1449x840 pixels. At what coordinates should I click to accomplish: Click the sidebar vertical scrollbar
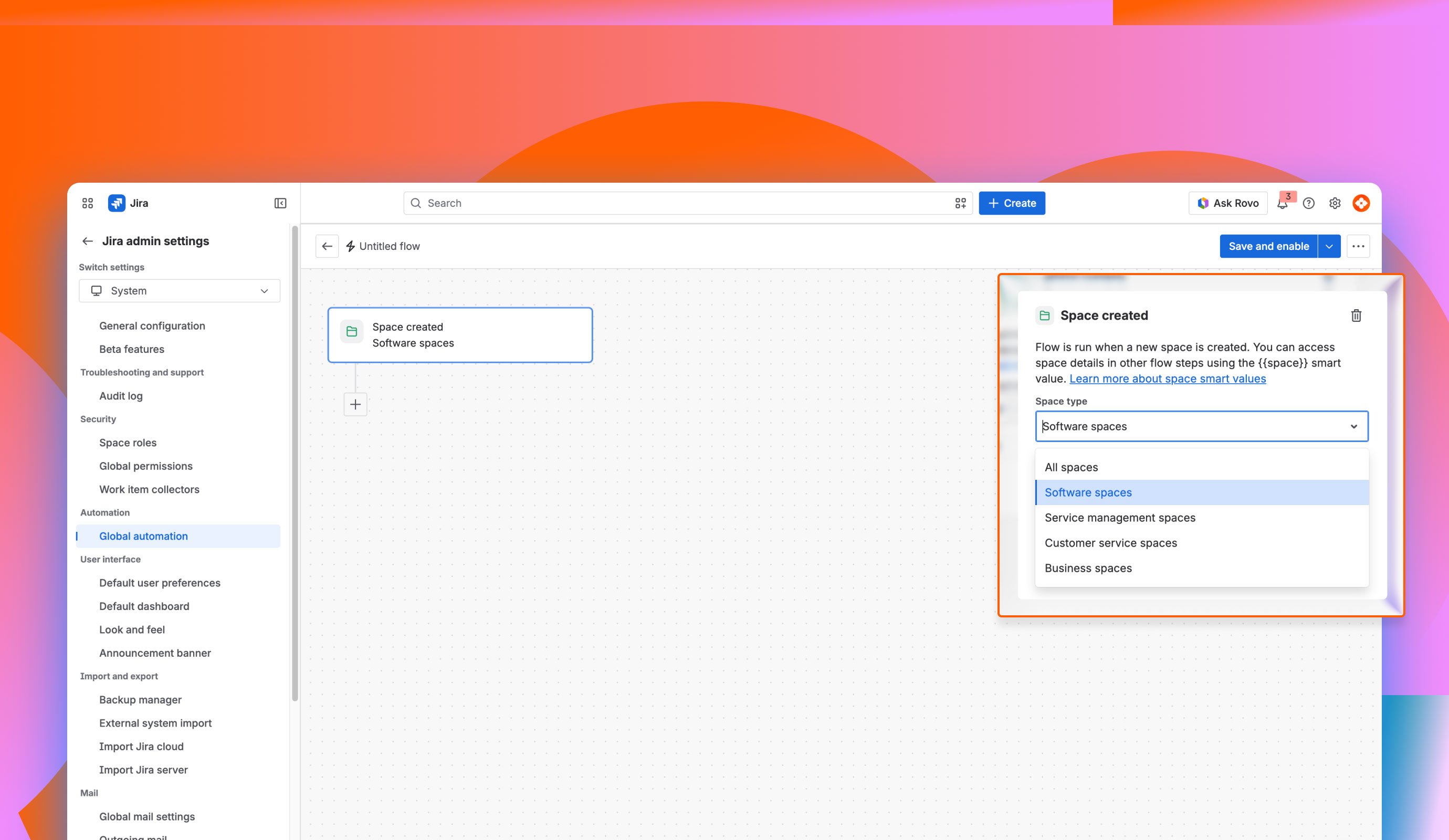click(295, 464)
